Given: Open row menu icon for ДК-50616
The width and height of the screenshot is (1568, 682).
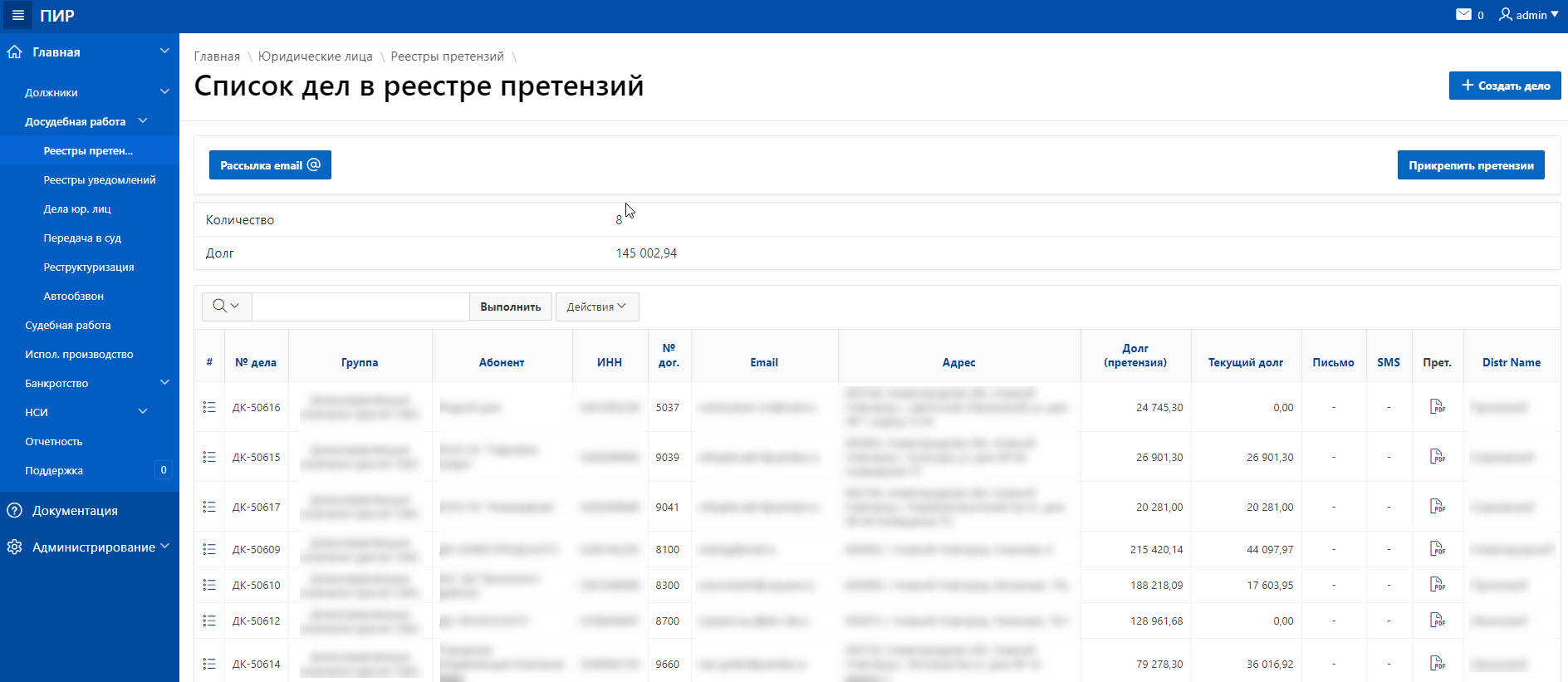Looking at the screenshot, I should click(x=209, y=407).
